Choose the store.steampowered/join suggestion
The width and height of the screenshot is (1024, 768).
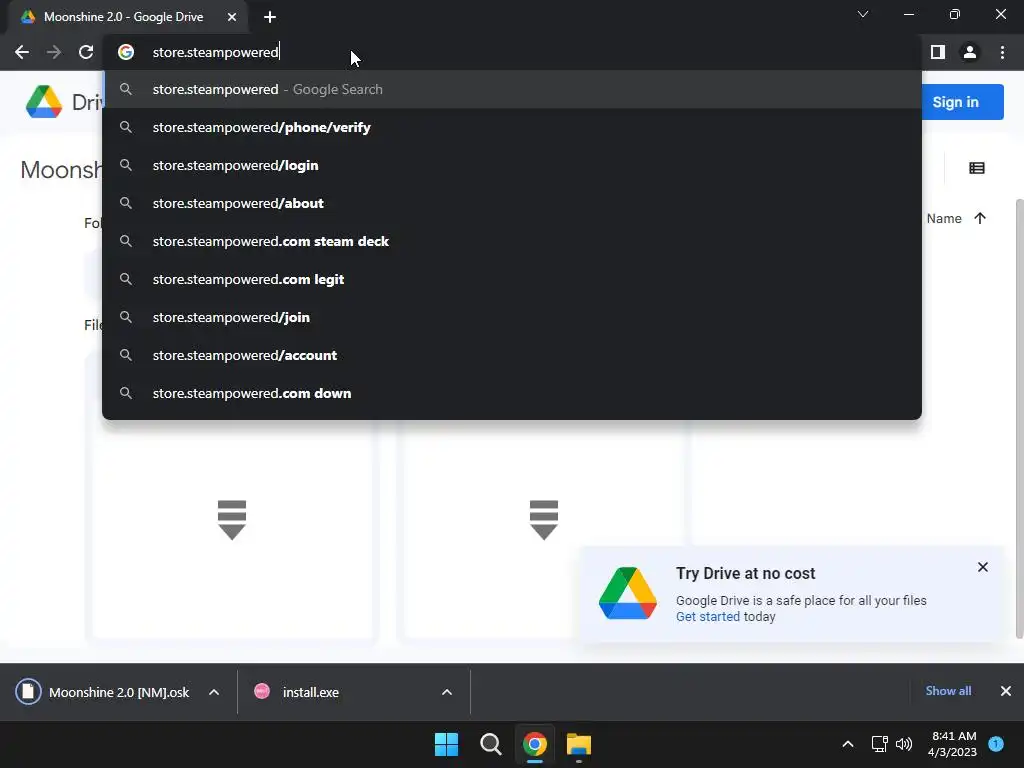click(x=512, y=317)
